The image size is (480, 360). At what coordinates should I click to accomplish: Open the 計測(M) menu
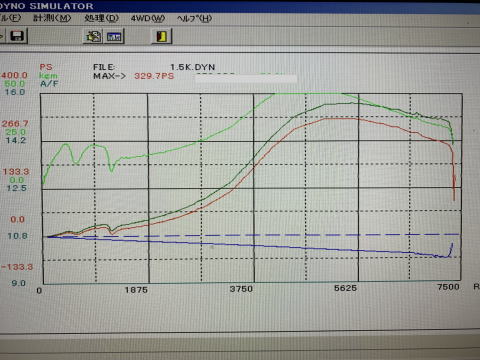click(52, 18)
